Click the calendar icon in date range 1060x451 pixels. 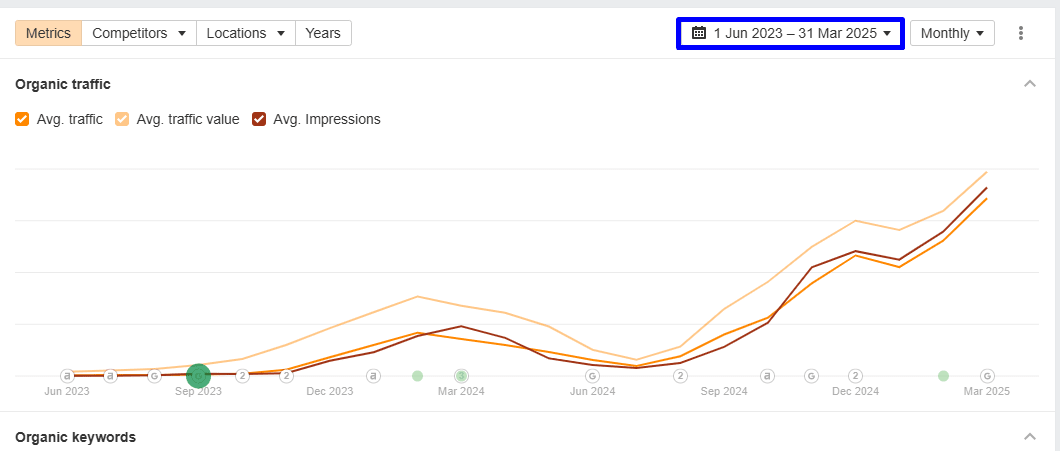(x=699, y=33)
